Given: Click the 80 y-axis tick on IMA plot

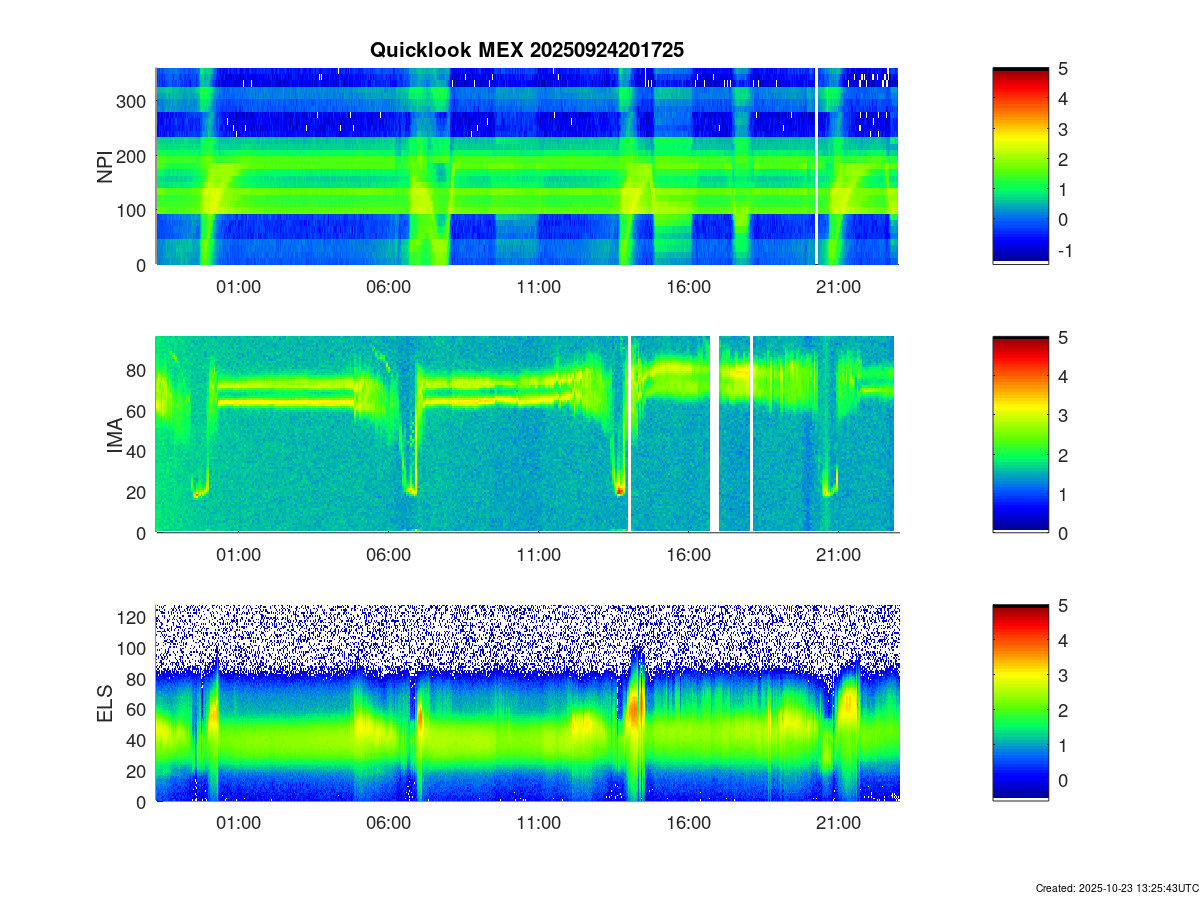Looking at the screenshot, I should [138, 370].
